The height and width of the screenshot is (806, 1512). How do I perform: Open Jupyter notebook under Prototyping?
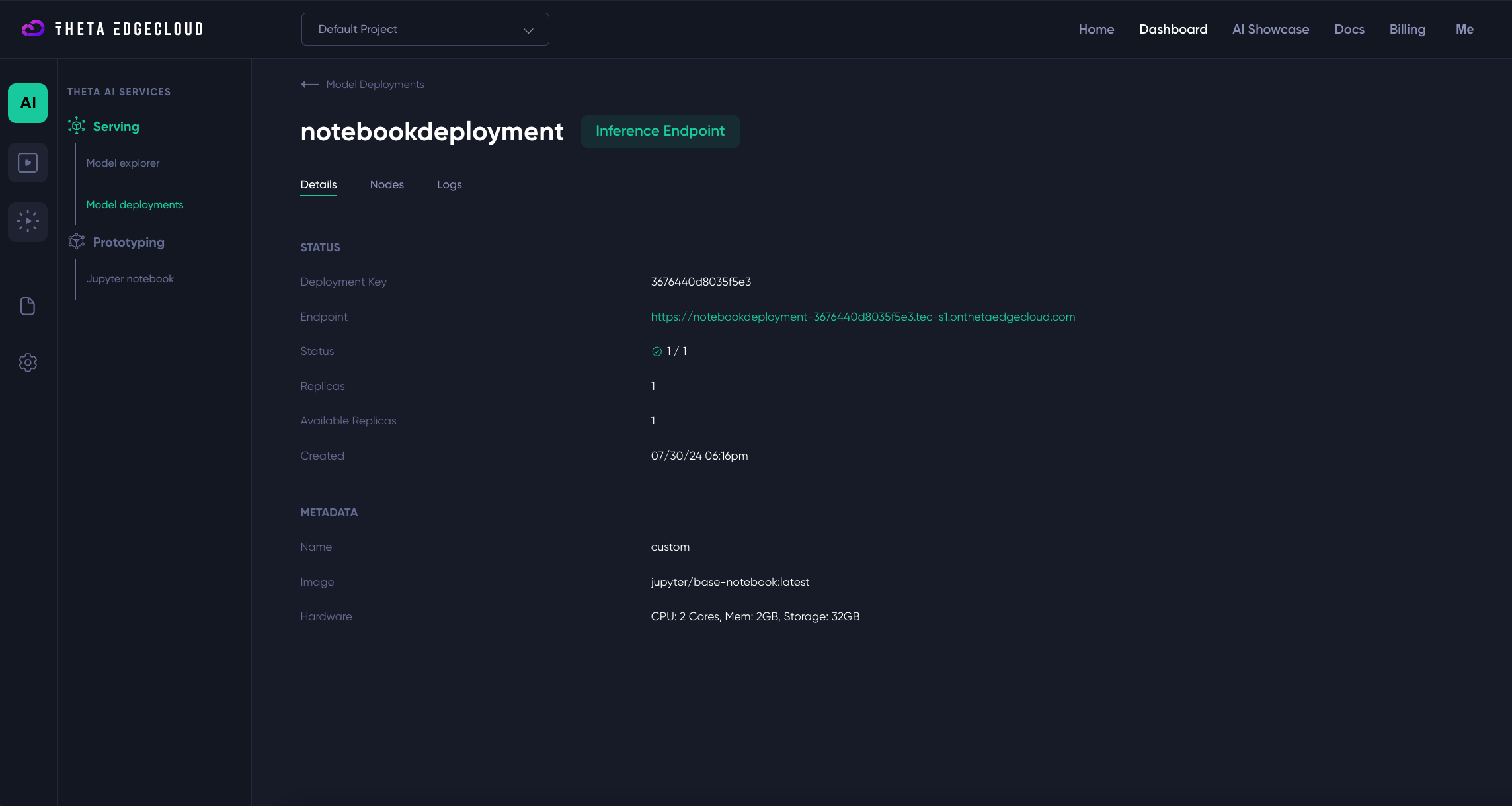(x=130, y=278)
